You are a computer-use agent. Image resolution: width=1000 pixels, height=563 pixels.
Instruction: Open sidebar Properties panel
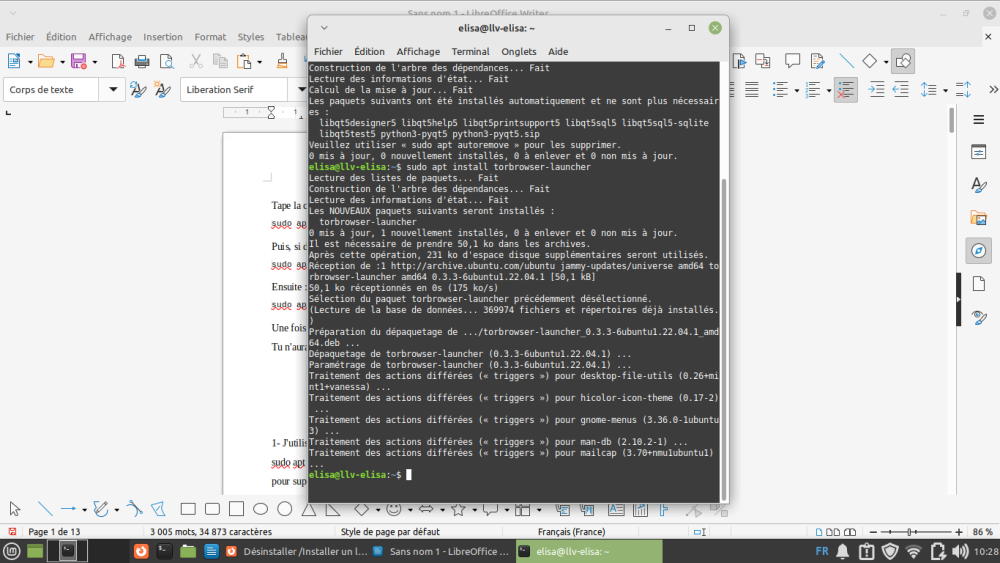pyautogui.click(x=978, y=152)
